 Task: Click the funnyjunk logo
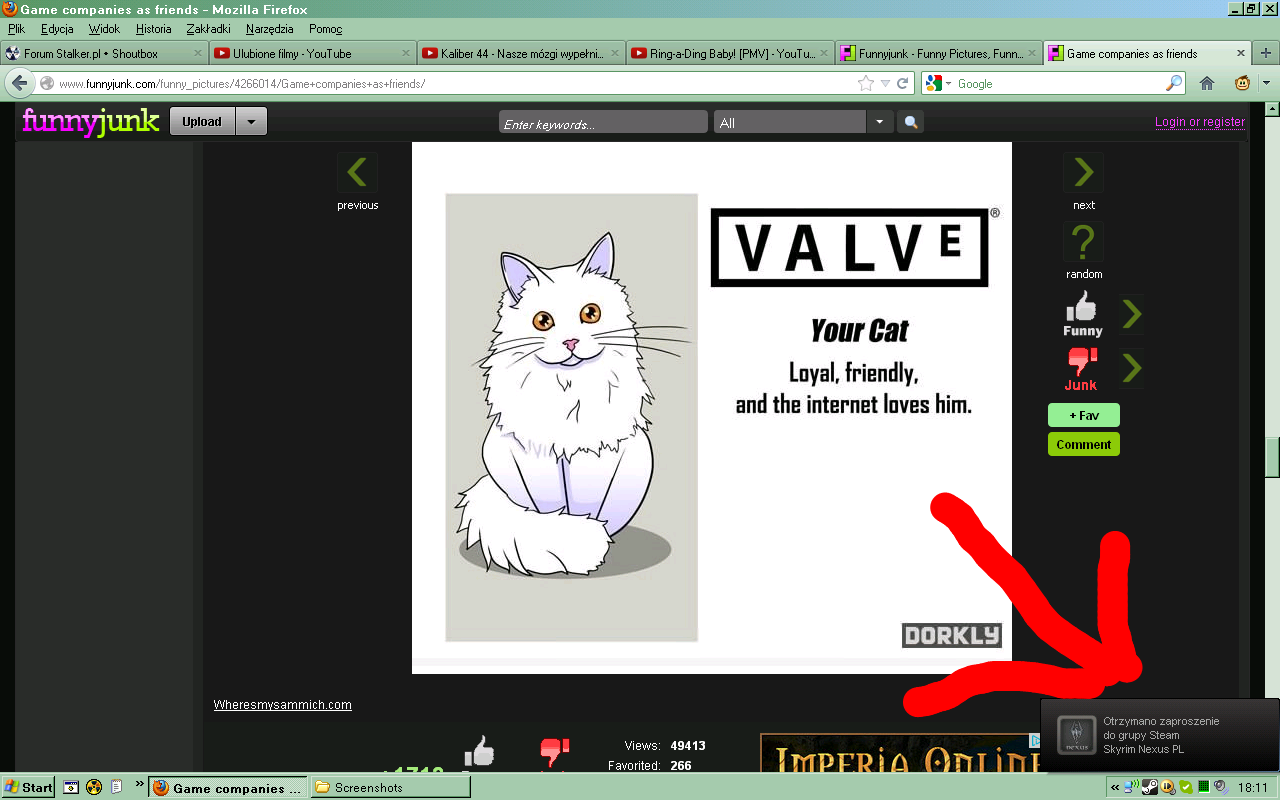click(x=91, y=121)
